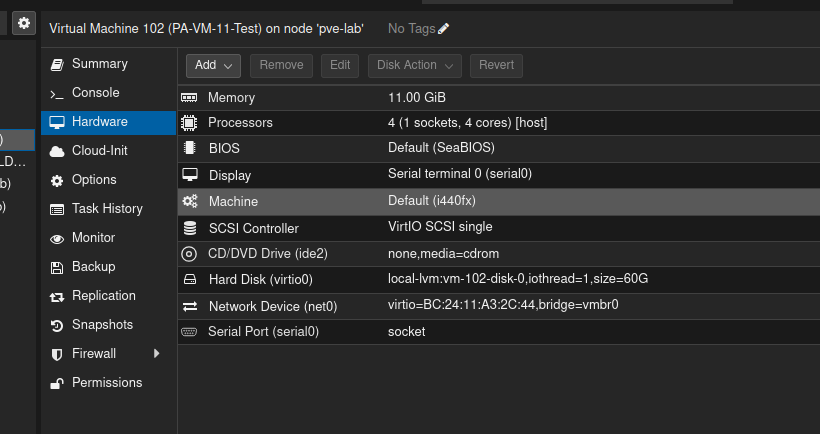Click the Replication arrows icon
Image resolution: width=820 pixels, height=434 pixels.
point(56,297)
